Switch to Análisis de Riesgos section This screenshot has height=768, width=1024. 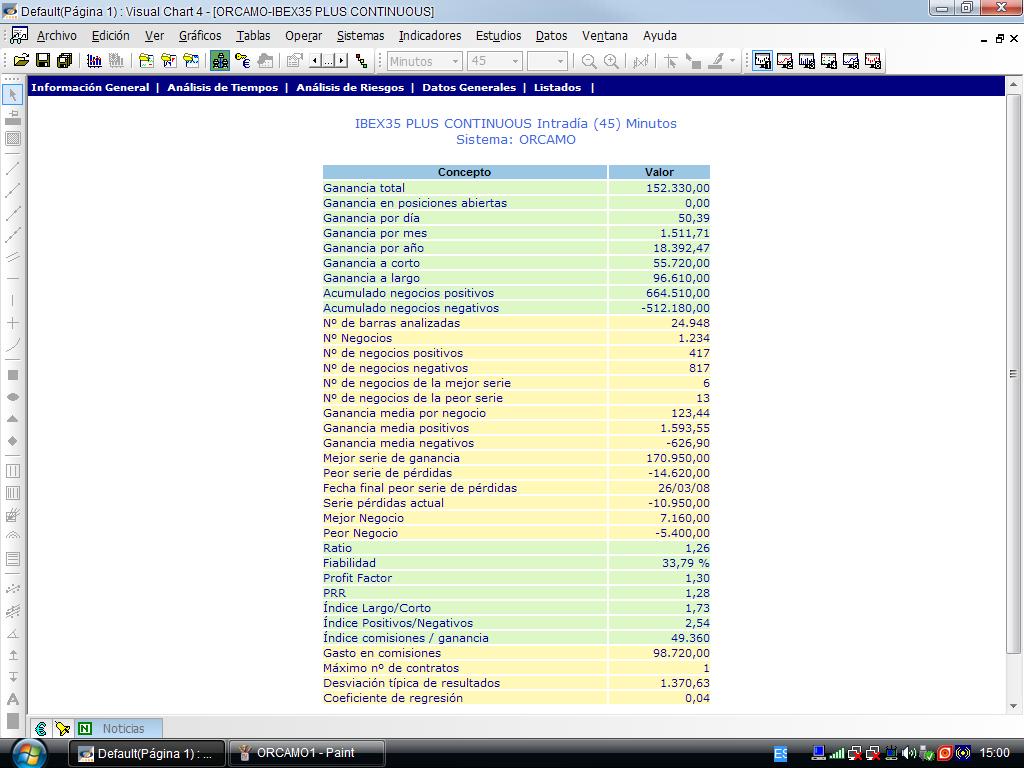350,88
